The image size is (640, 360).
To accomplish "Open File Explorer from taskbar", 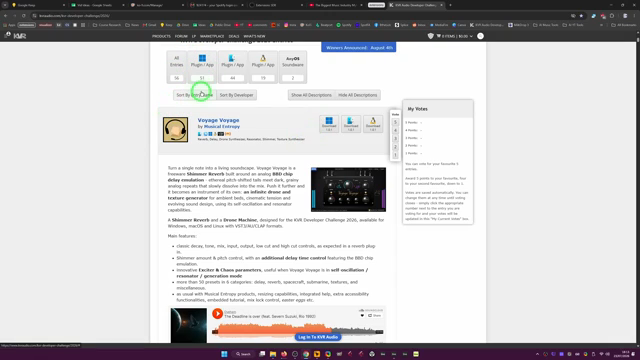I will 273,354.
